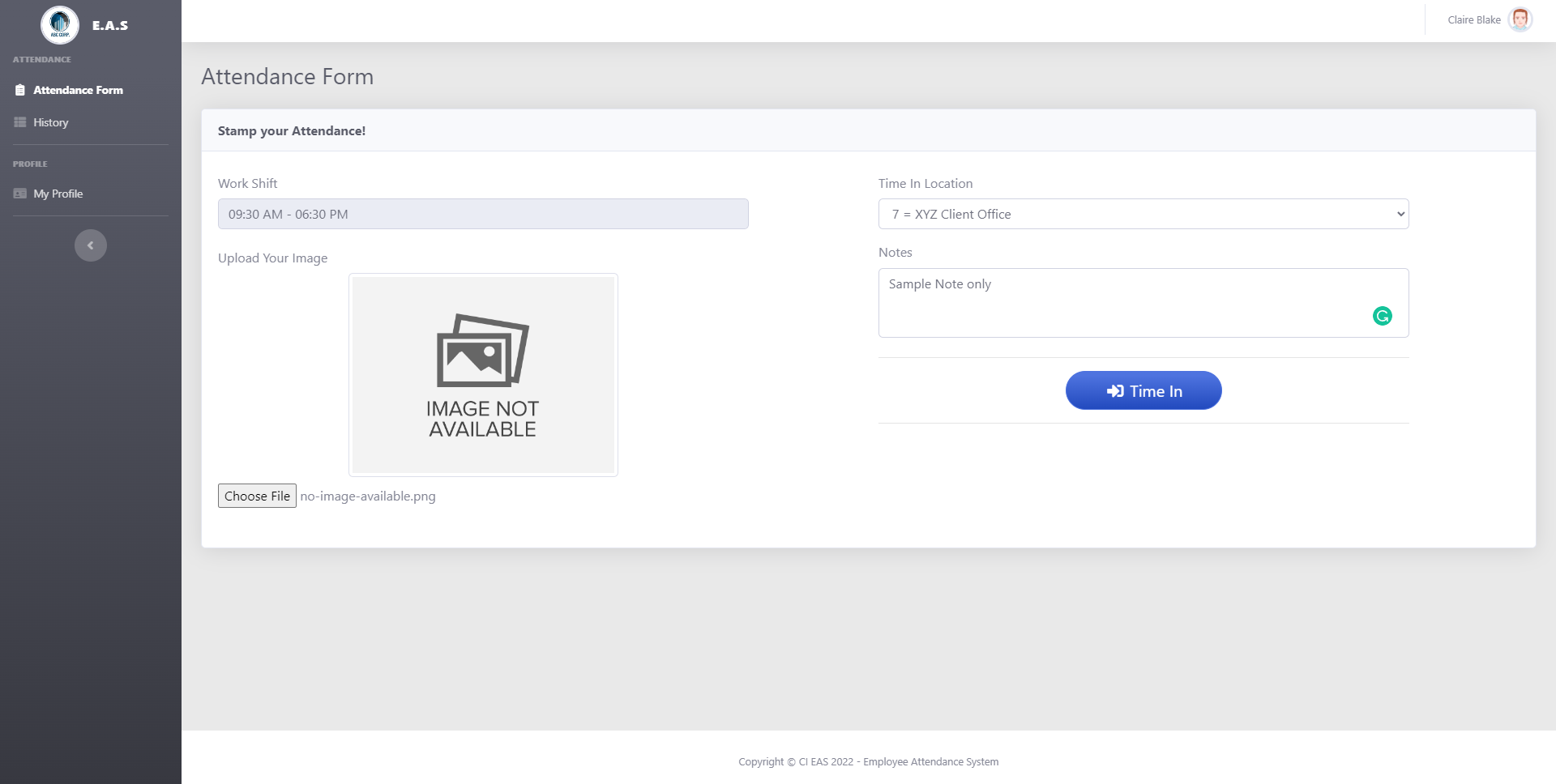The height and width of the screenshot is (784, 1556).
Task: Click the Image Not Available preview thumbnail
Action: [x=483, y=375]
